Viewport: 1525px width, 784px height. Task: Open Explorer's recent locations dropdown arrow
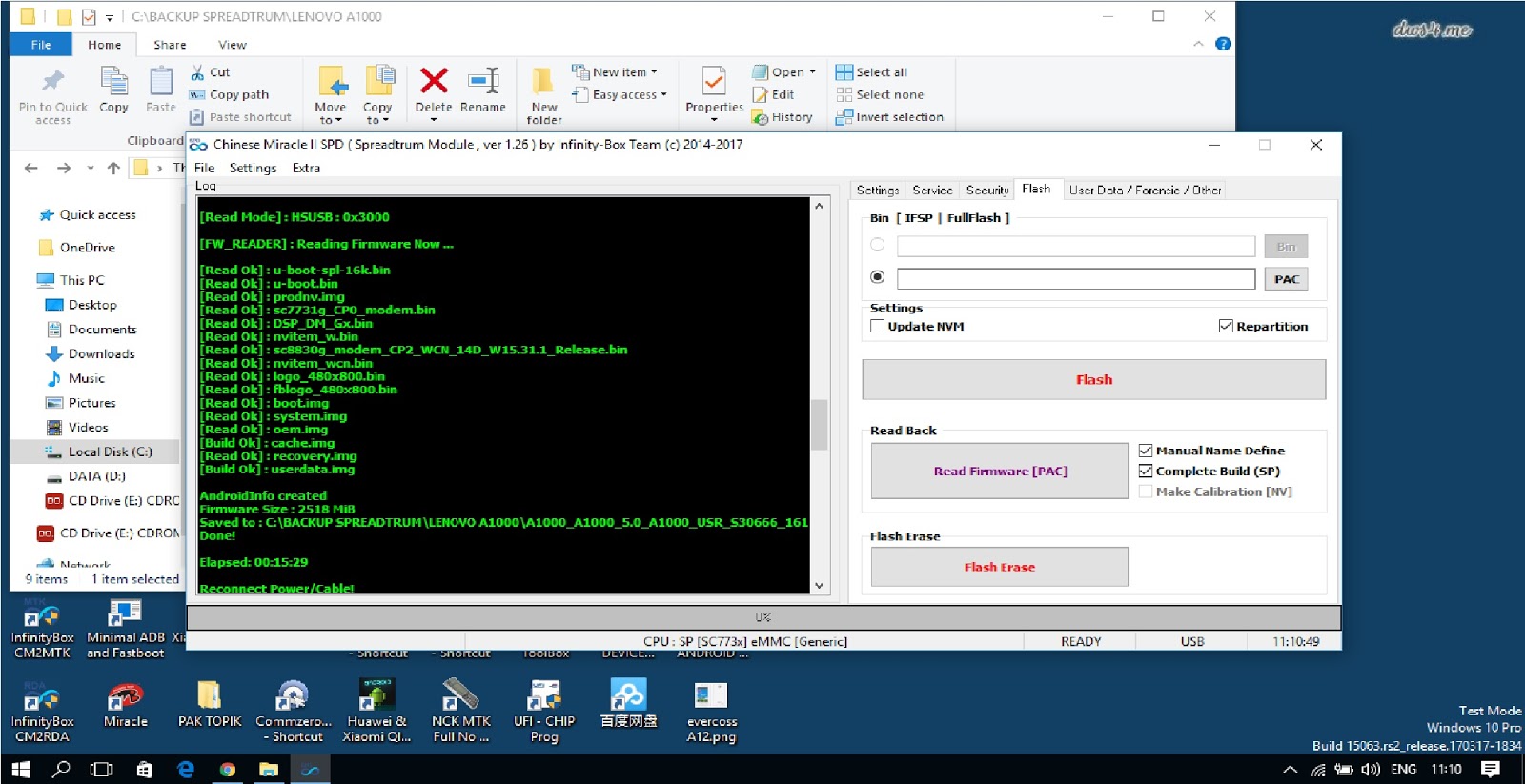pyautogui.click(x=91, y=169)
